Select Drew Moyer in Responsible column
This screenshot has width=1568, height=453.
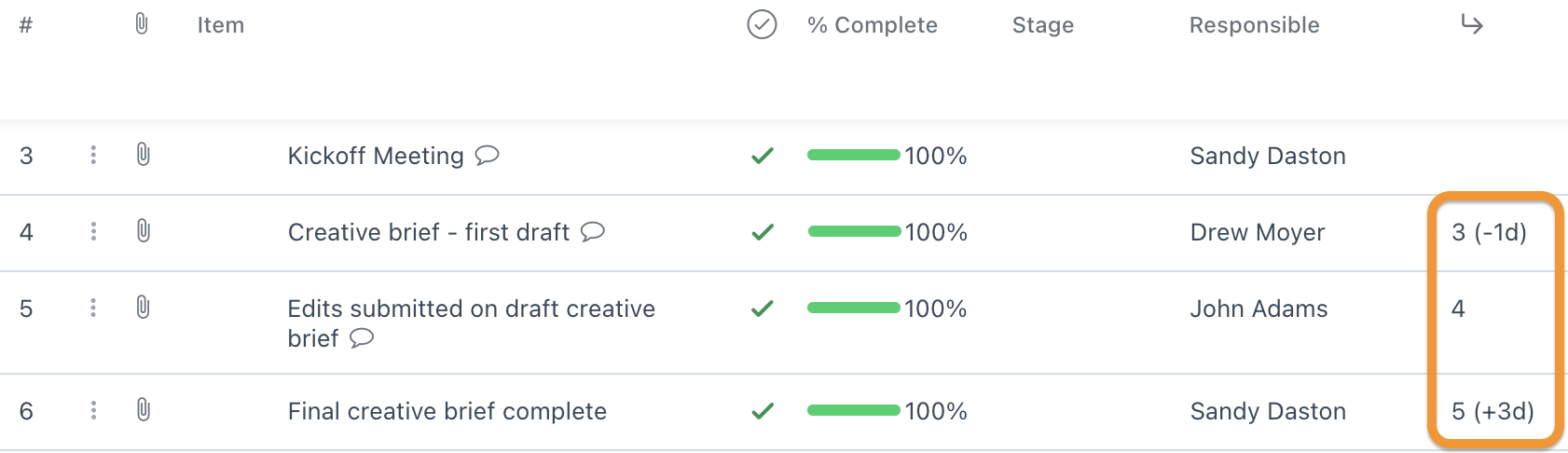click(1258, 232)
